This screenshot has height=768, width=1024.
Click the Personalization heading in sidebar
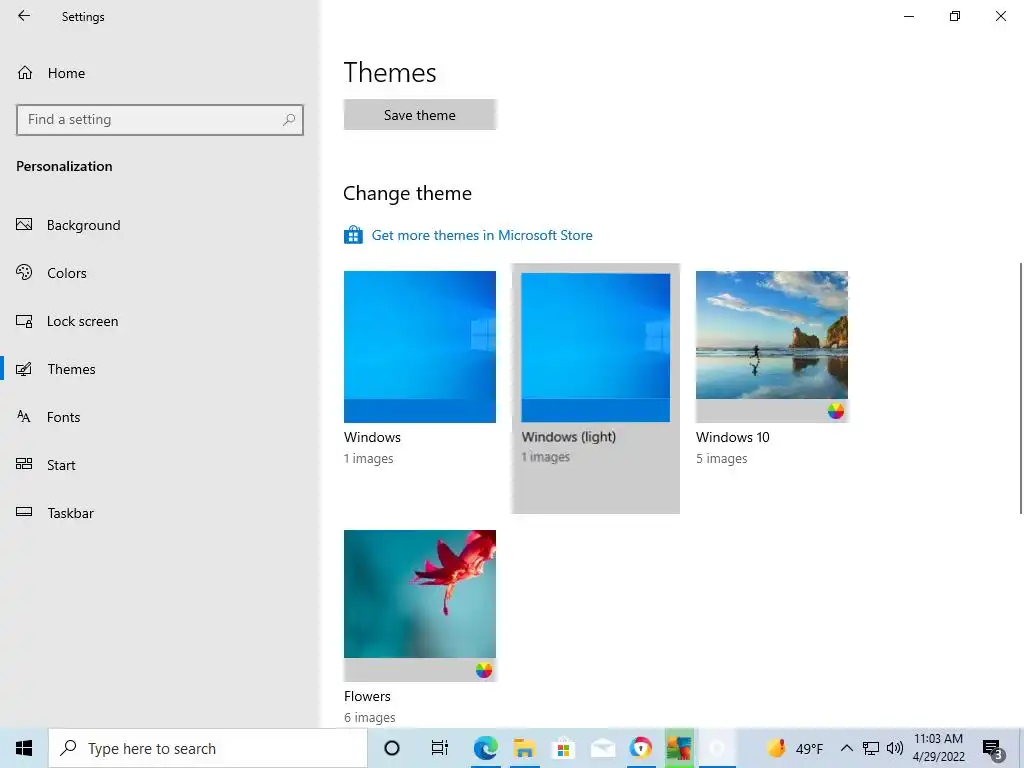point(64,167)
